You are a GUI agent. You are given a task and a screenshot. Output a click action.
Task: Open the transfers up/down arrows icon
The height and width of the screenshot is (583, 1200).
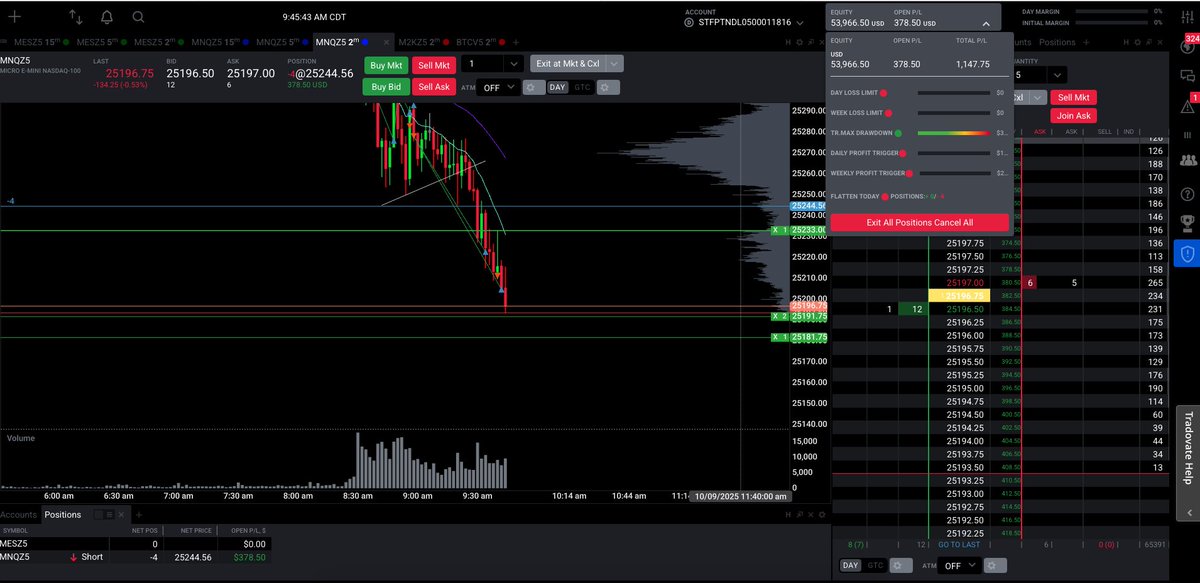pyautogui.click(x=74, y=17)
